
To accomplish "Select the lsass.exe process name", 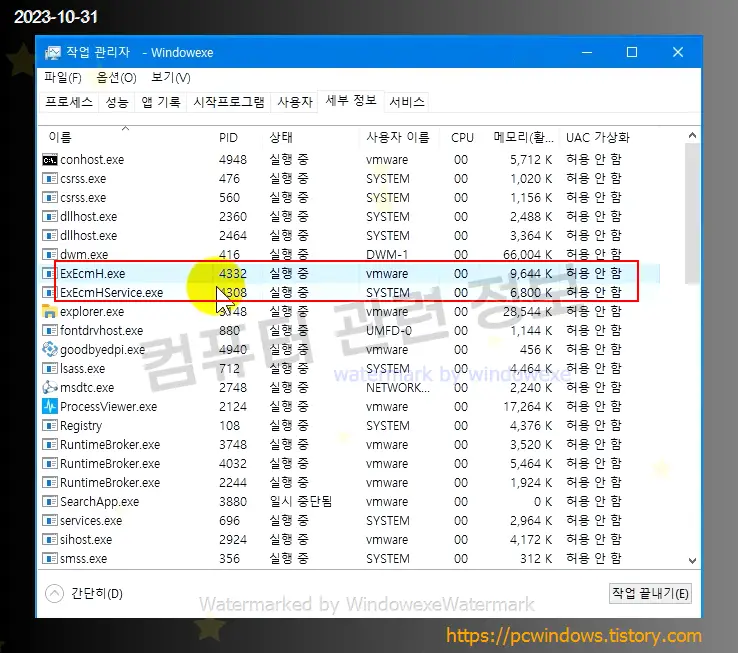I will 83,369.
